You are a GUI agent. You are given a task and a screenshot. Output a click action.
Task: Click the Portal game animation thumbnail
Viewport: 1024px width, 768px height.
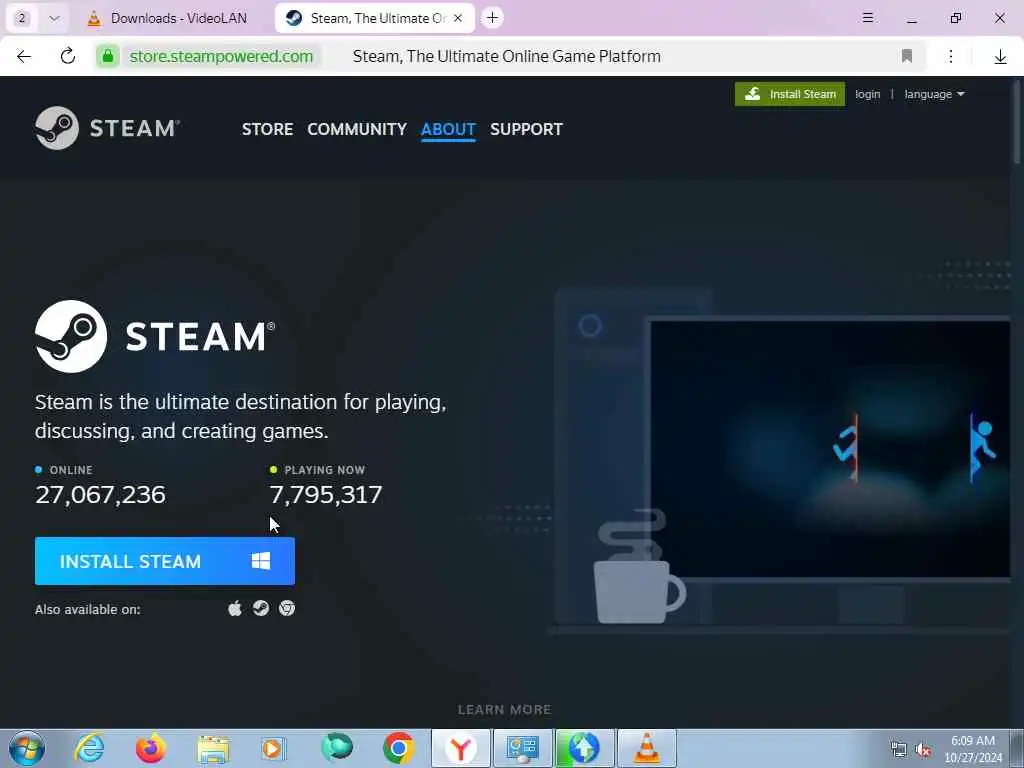[x=829, y=449]
